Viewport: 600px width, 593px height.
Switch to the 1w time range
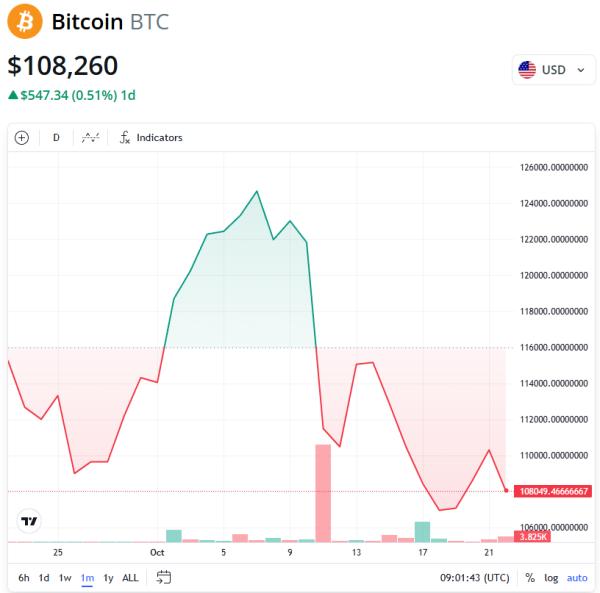(65, 578)
